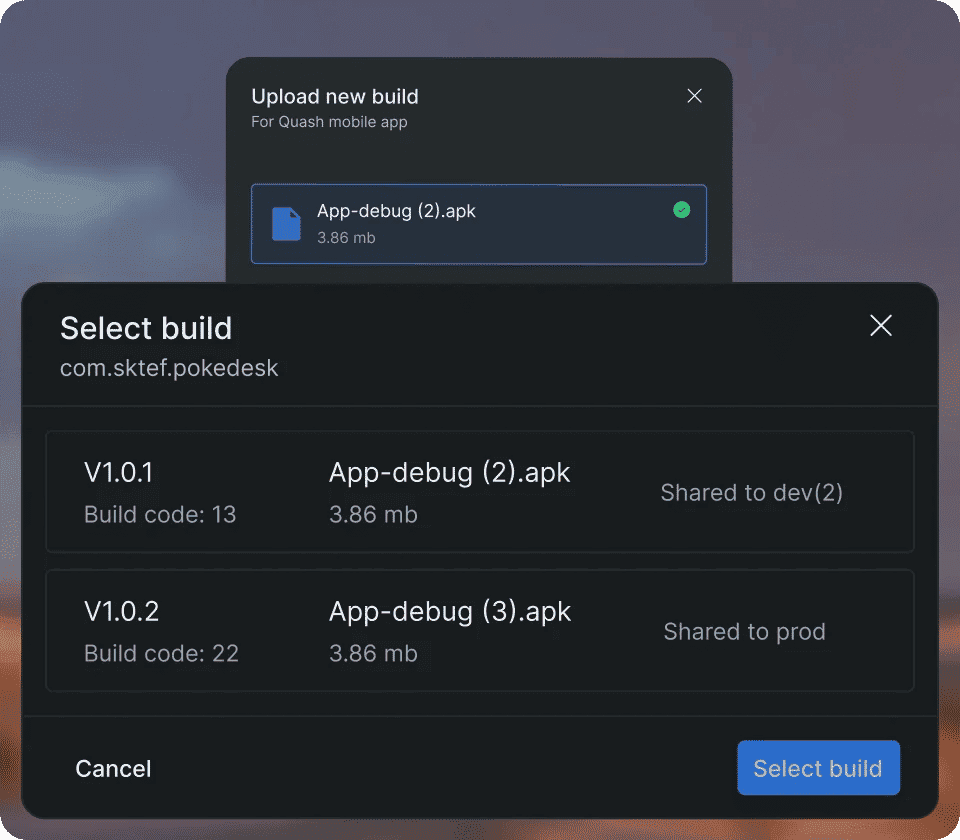Viewport: 960px width, 840px height.
Task: Click the blue APK file icon
Action: (x=287, y=224)
